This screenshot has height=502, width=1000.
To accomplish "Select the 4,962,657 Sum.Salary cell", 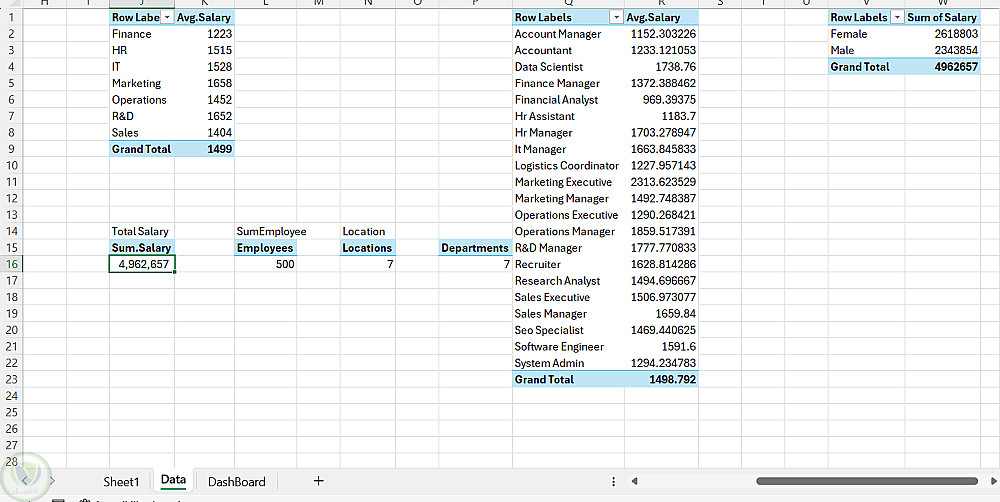I will click(142, 264).
